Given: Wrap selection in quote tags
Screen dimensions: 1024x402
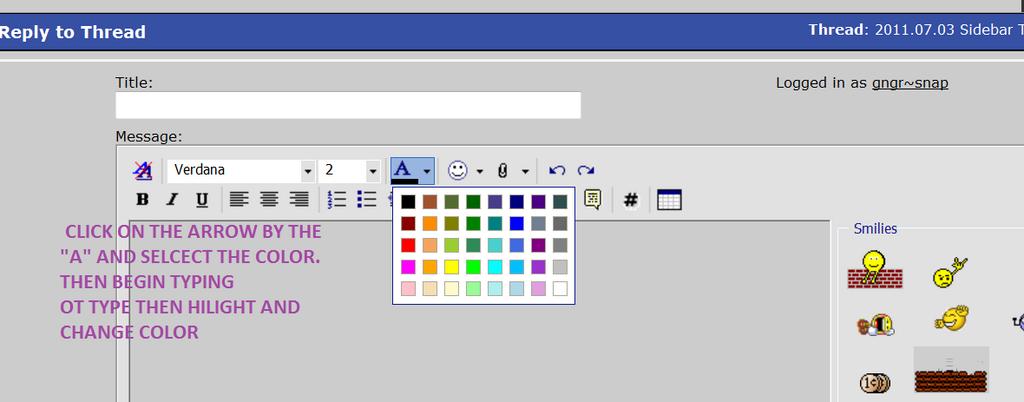Looking at the screenshot, I should point(593,199).
